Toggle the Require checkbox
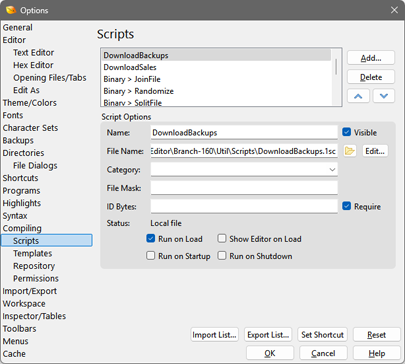This screenshot has height=364, width=405. coord(347,206)
